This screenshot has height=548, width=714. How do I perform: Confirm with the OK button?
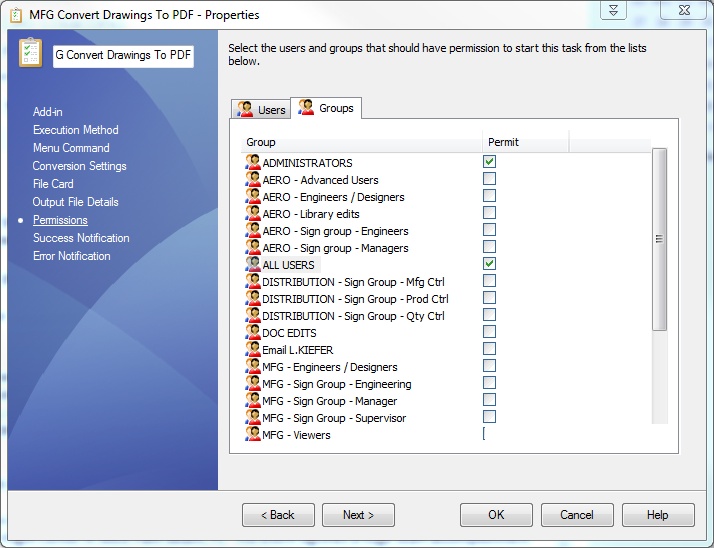pyautogui.click(x=496, y=515)
